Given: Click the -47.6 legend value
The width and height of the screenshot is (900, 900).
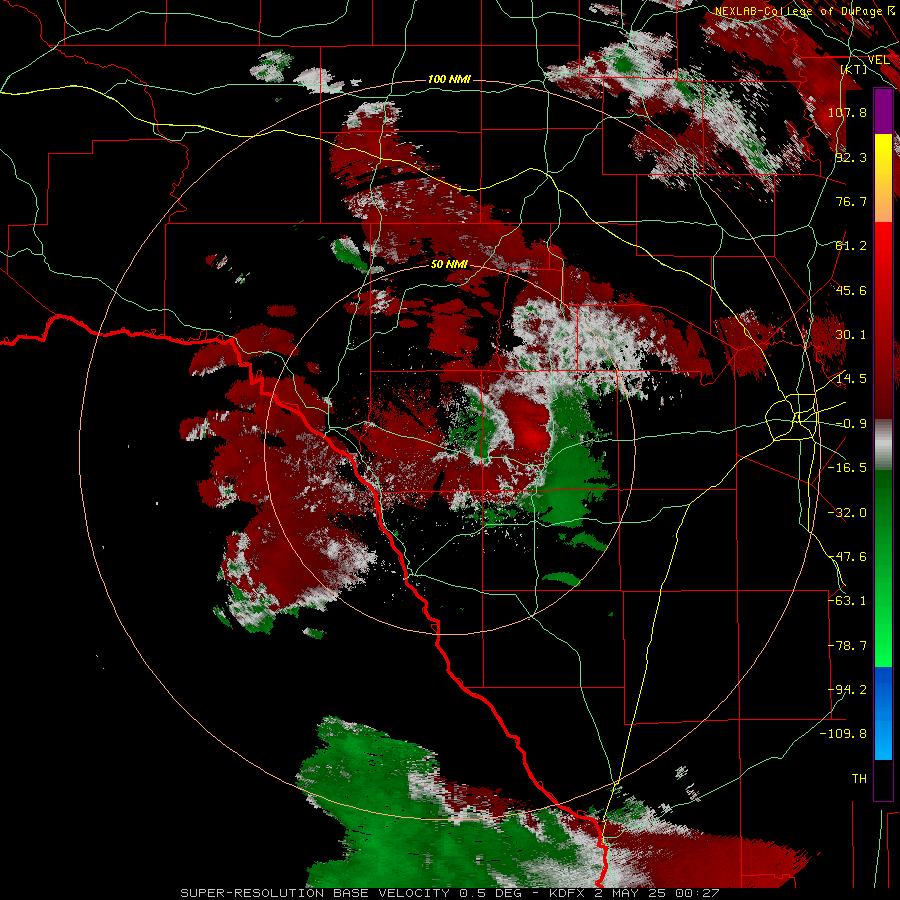Looking at the screenshot, I should pyautogui.click(x=847, y=557).
